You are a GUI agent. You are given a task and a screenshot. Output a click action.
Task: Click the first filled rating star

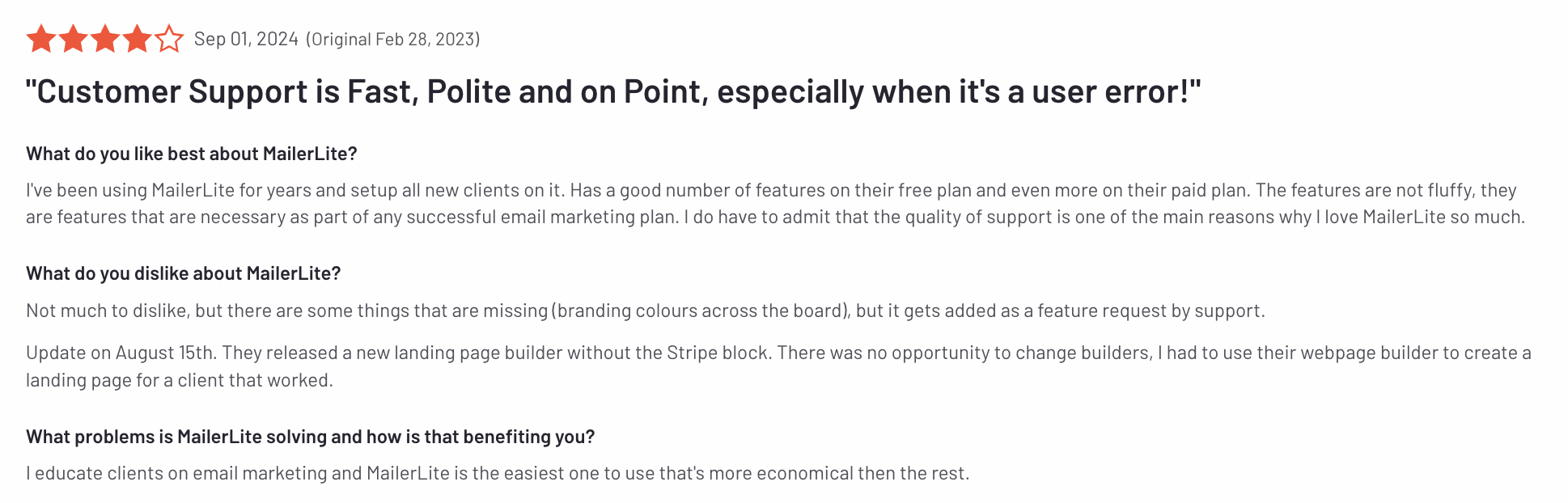pyautogui.click(x=40, y=39)
